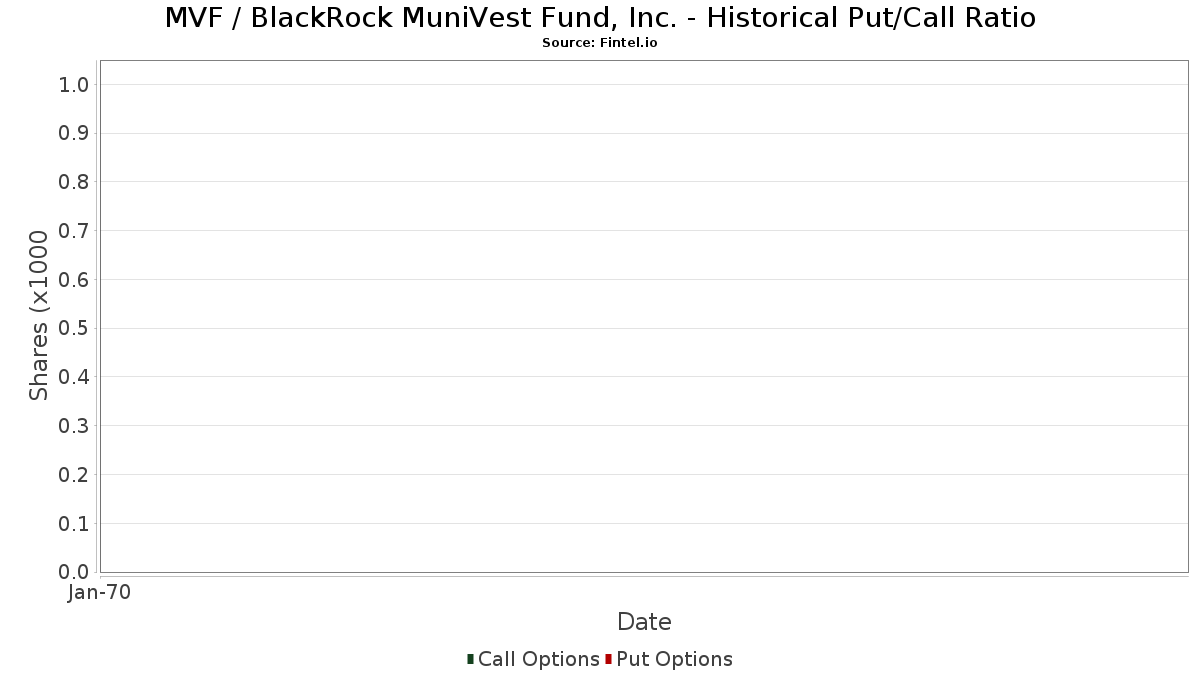Click the 0.7 y-axis tick label
The image size is (1200, 675).
75,231
